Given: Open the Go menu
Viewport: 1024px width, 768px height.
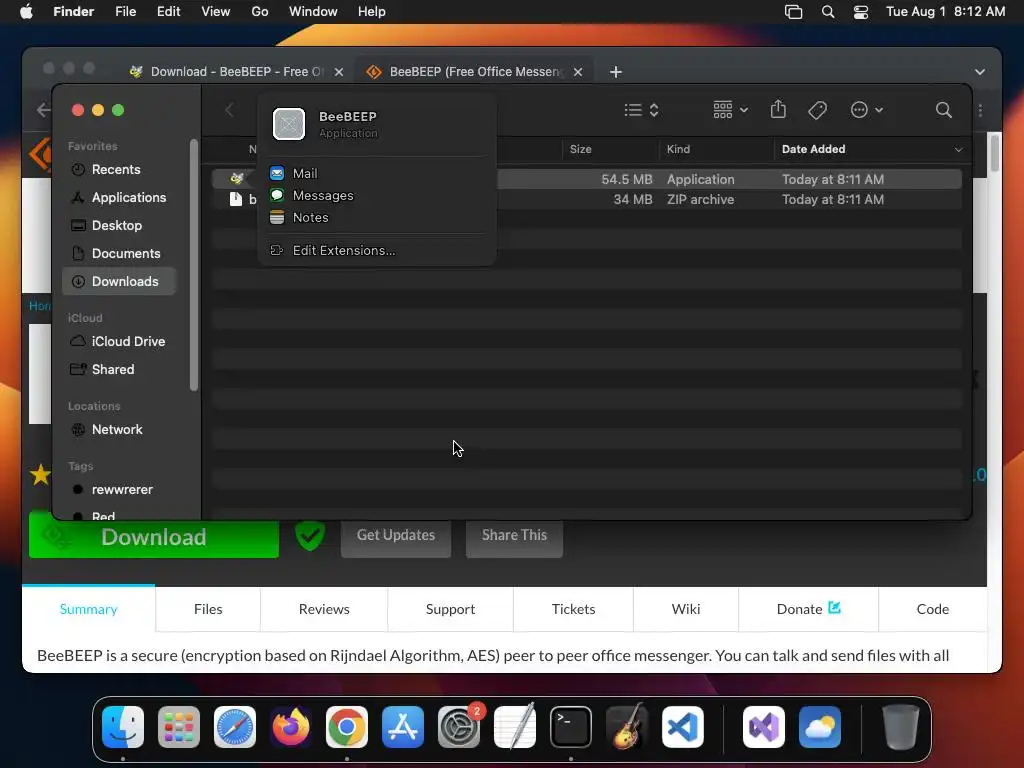Looking at the screenshot, I should pos(260,12).
